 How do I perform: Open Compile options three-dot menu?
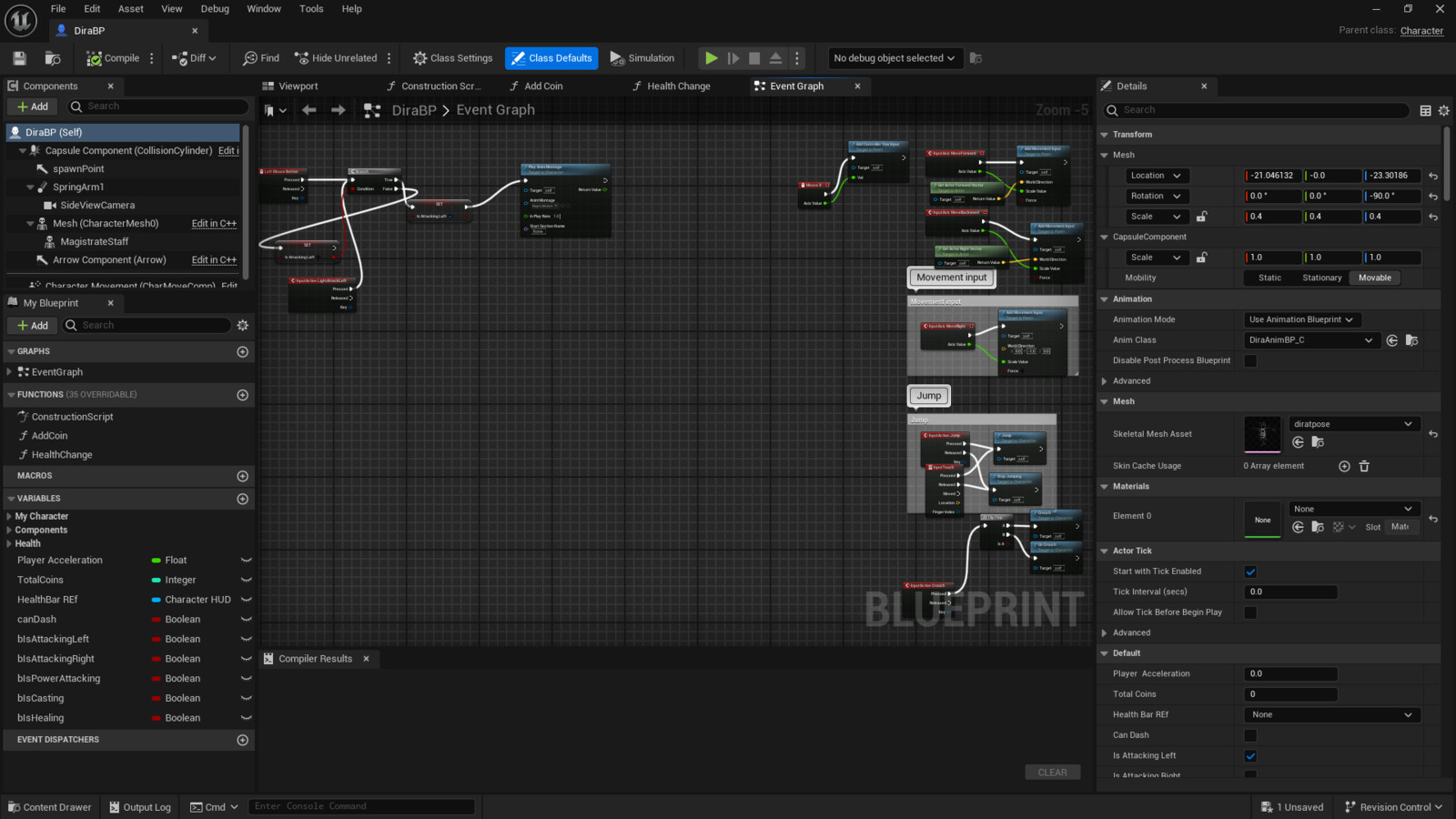pos(152,58)
